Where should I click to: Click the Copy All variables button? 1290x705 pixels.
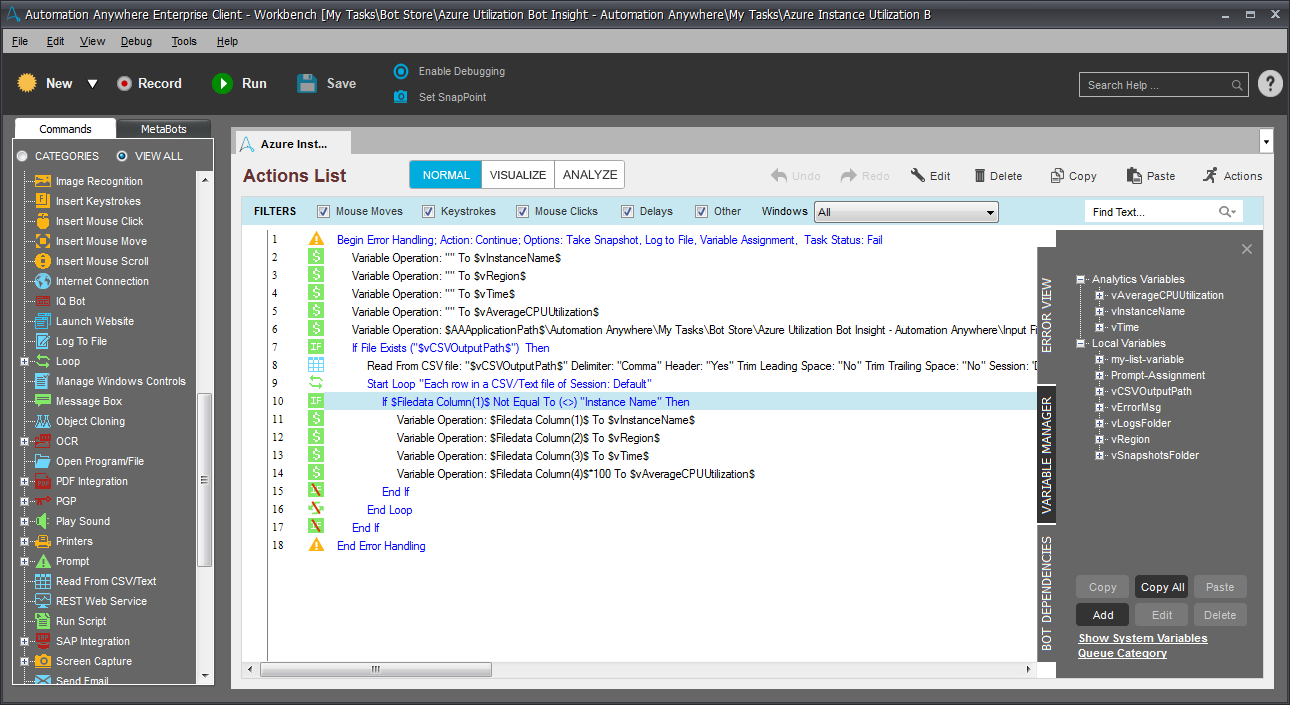click(1162, 587)
